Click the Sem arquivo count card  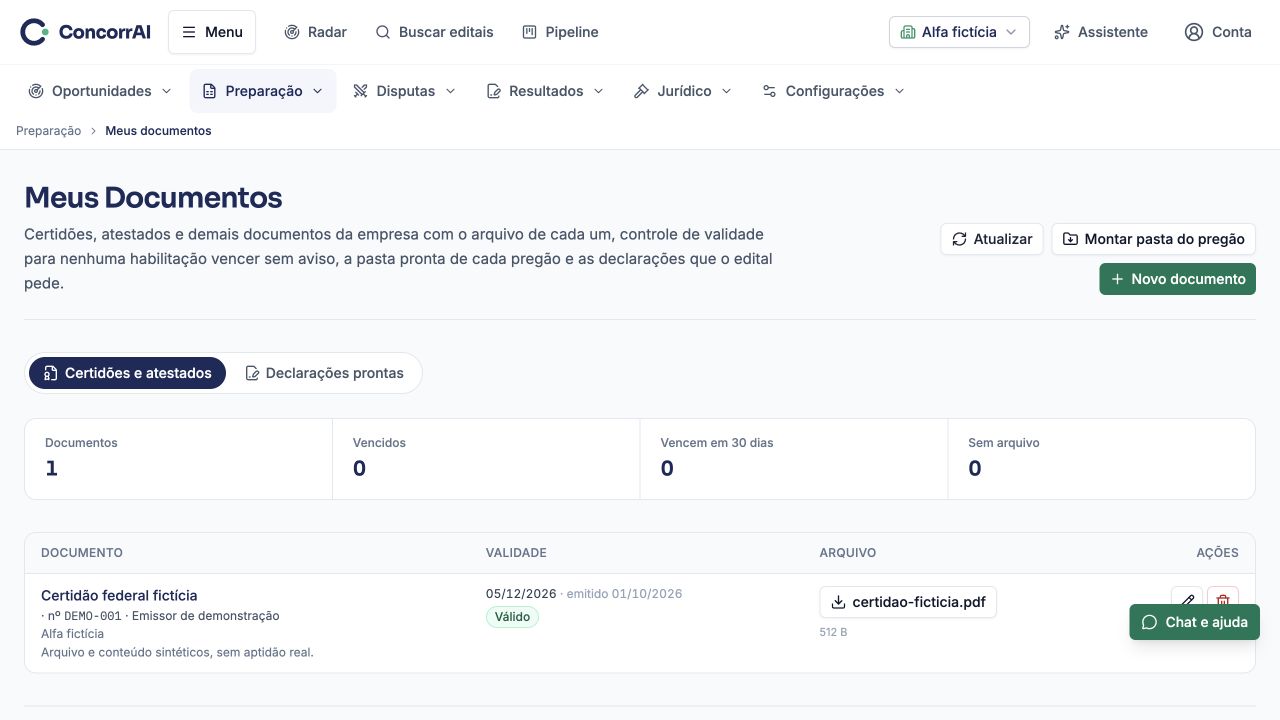point(1101,459)
